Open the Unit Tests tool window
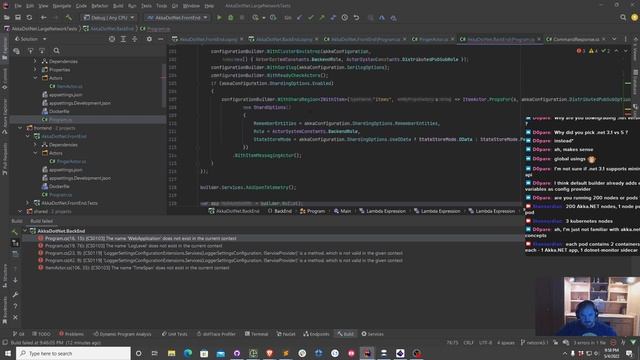640x360 pixels. tap(174, 334)
